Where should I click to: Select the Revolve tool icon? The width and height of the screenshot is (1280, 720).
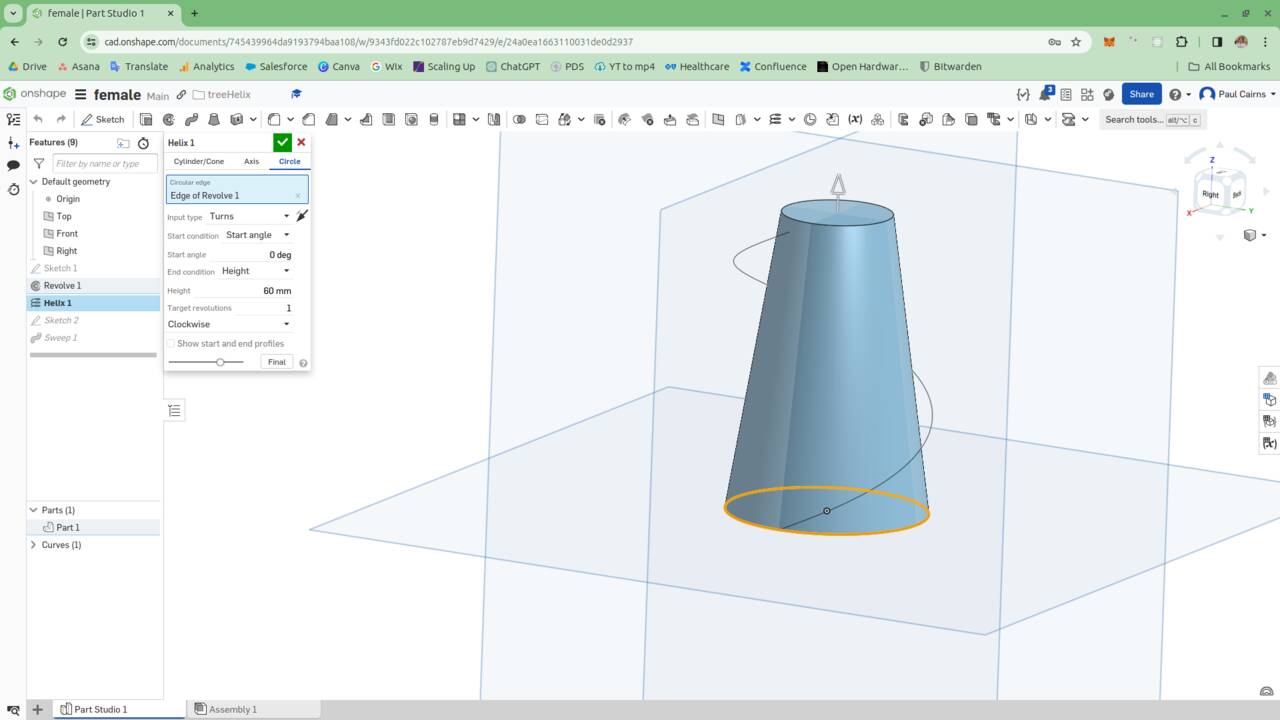(168, 119)
